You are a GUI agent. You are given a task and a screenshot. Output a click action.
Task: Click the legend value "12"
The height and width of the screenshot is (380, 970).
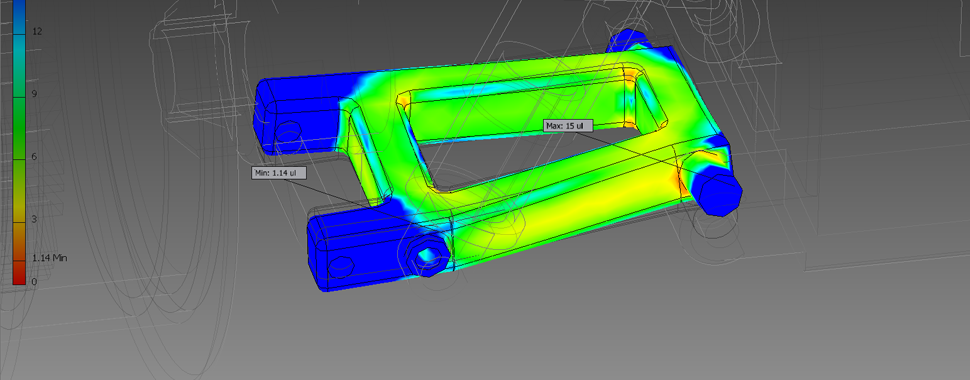coord(37,32)
